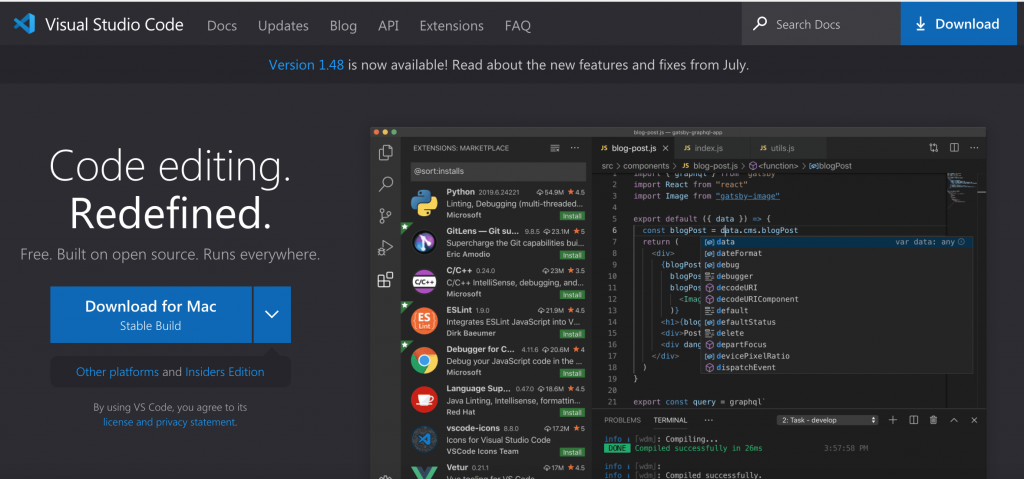Switch to the blog-post.js editor tab
The image size is (1024, 479).
coord(633,148)
